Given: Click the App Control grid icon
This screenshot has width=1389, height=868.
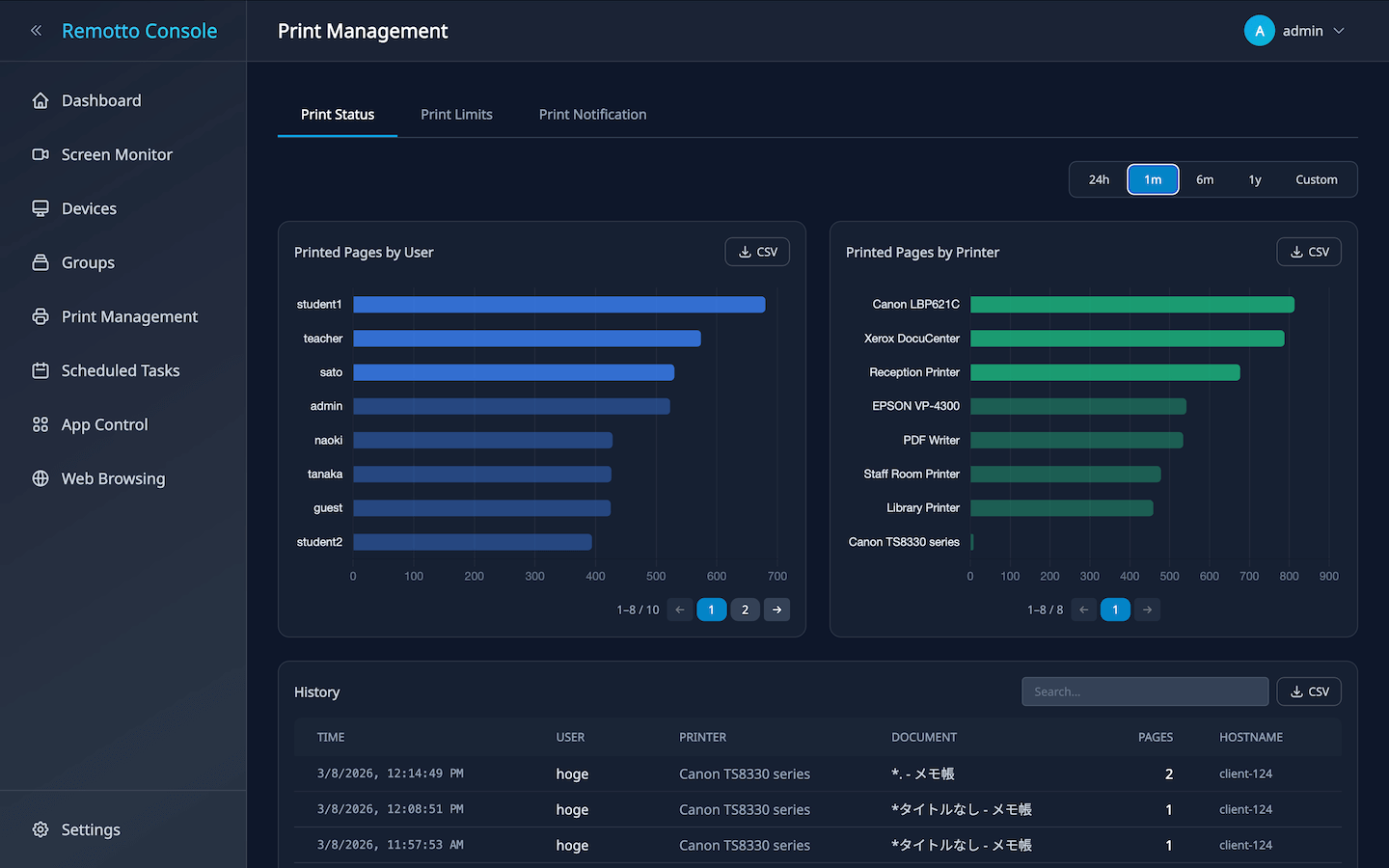Looking at the screenshot, I should tap(41, 424).
